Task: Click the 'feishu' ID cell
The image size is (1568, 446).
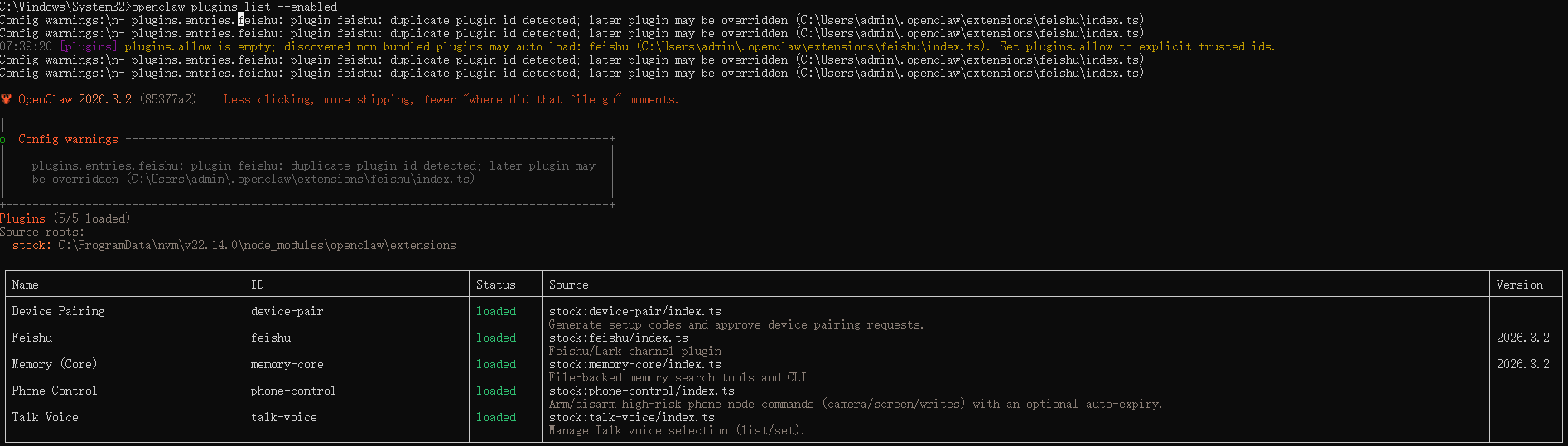Action: click(x=271, y=338)
